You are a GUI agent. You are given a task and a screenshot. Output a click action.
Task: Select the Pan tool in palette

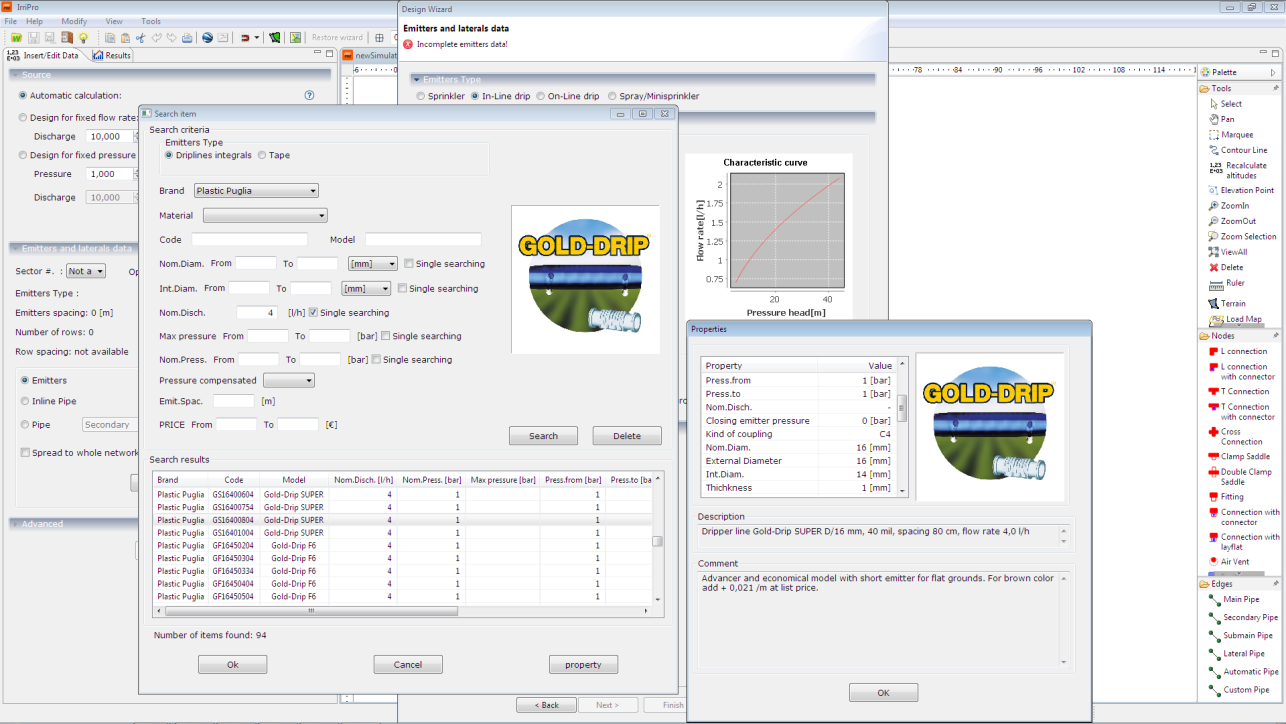(1227, 119)
